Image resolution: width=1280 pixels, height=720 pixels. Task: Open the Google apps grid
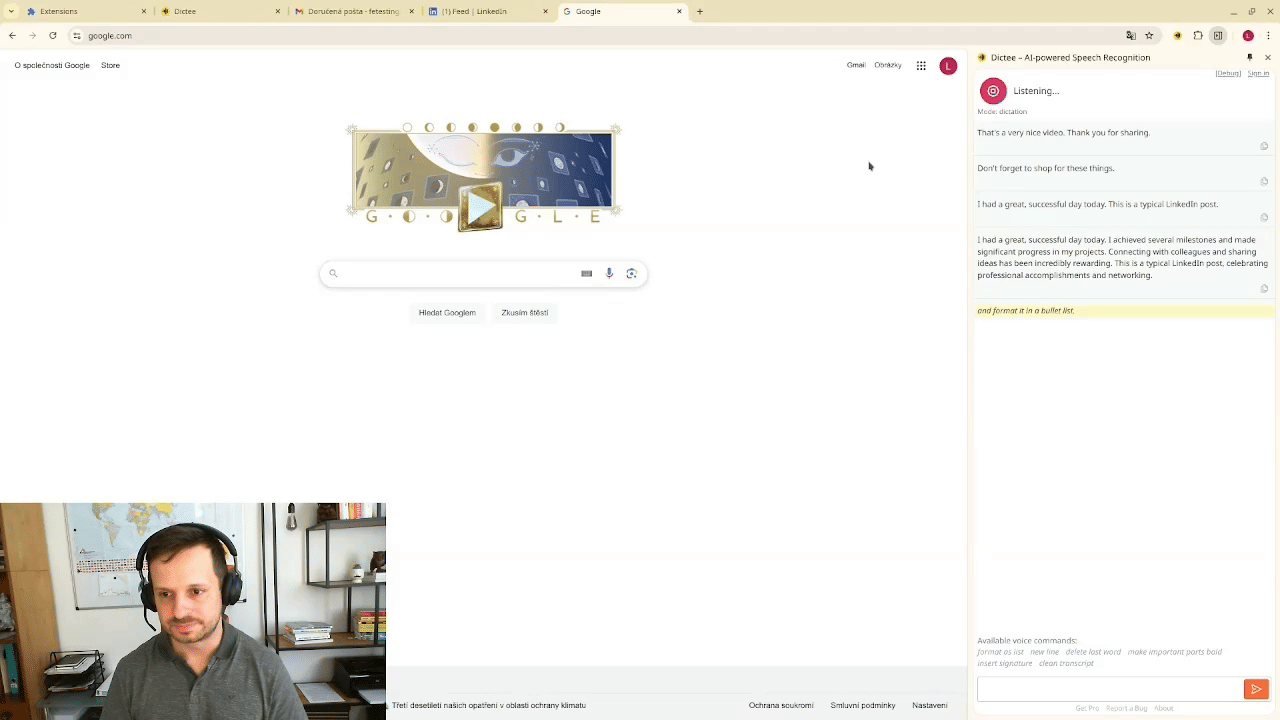[921, 66]
